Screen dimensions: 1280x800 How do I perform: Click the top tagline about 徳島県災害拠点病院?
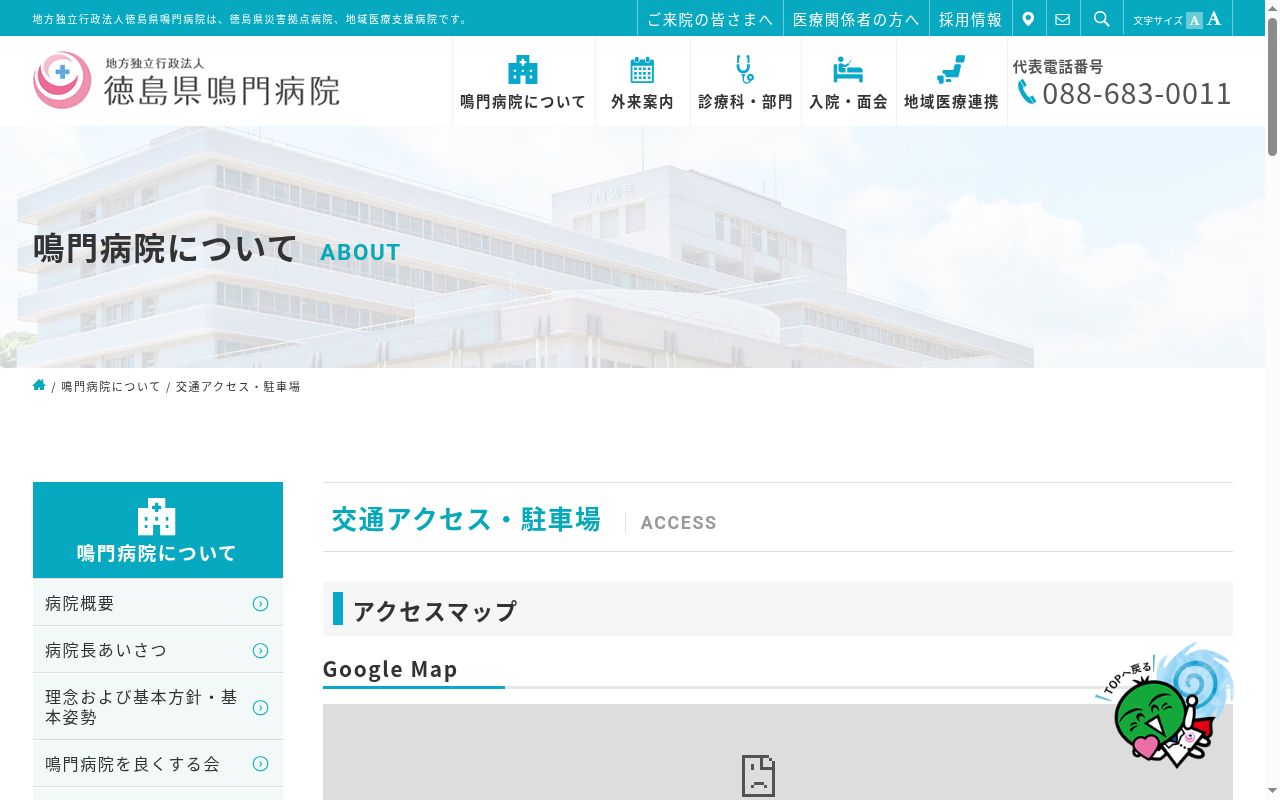pos(250,19)
